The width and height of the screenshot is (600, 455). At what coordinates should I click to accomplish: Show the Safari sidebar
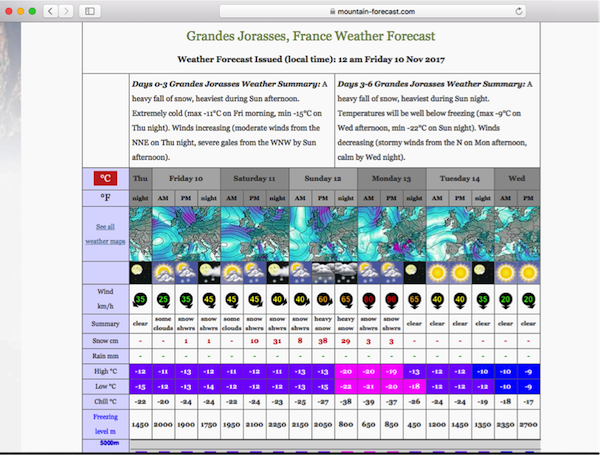(90, 11)
